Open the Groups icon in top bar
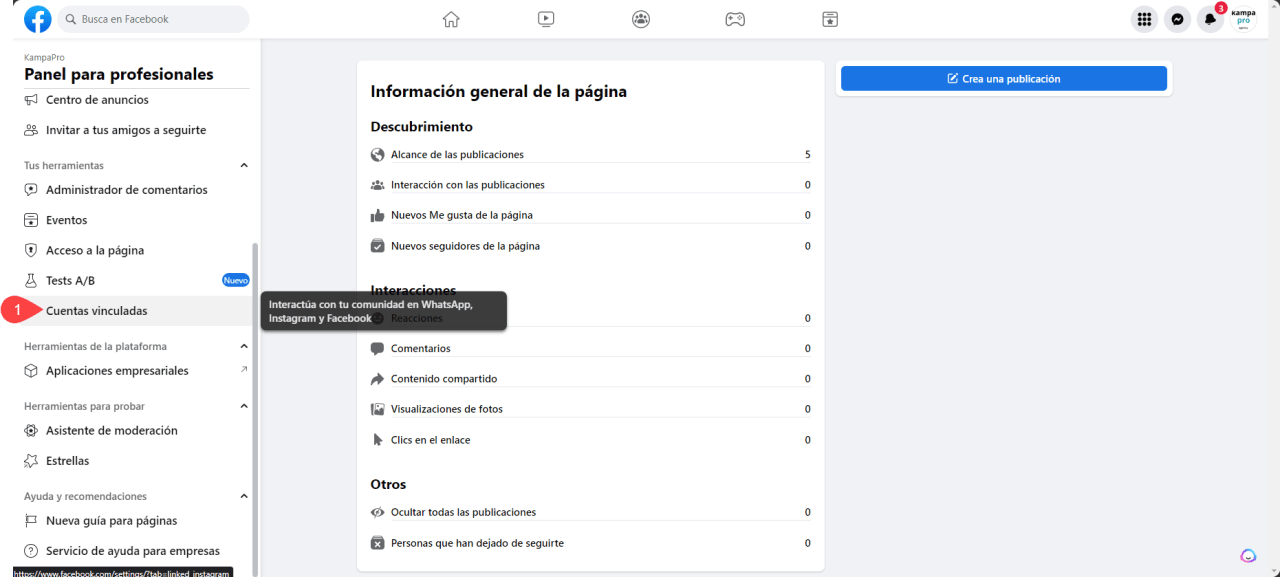Screen dimensions: 1280x577 tap(640, 19)
